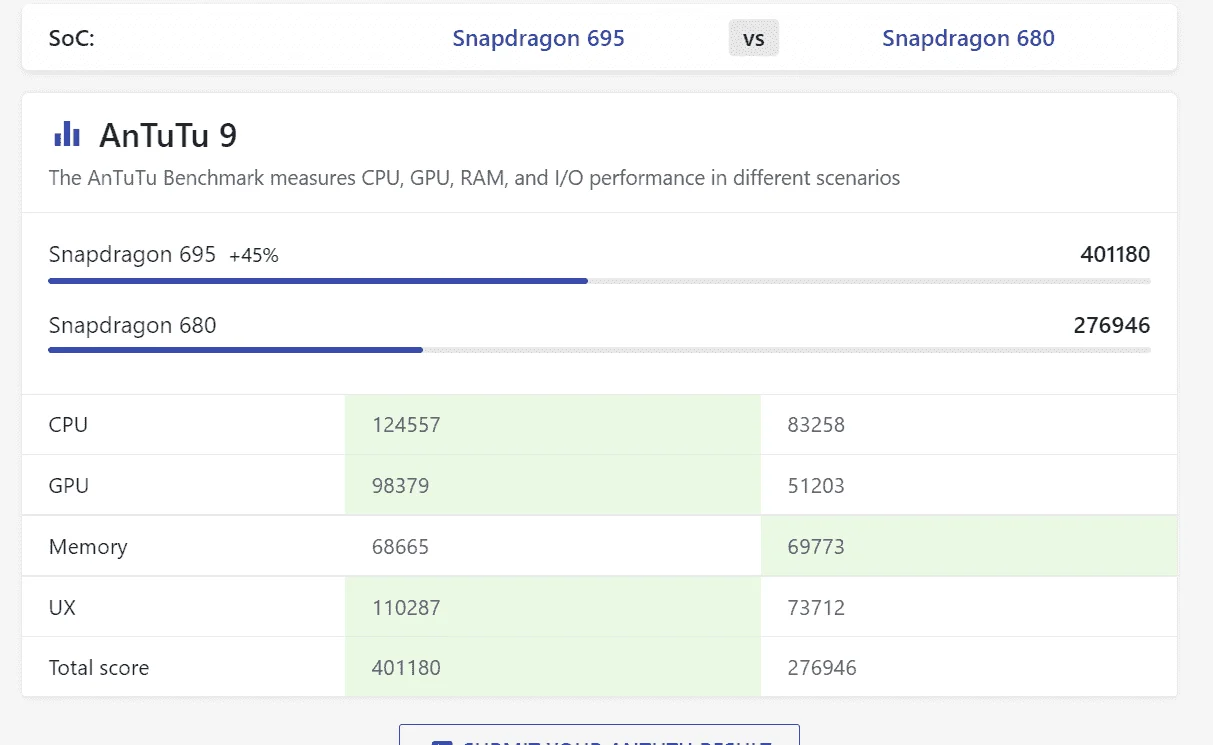
Task: Click the GPU row label
Action: [x=69, y=486]
